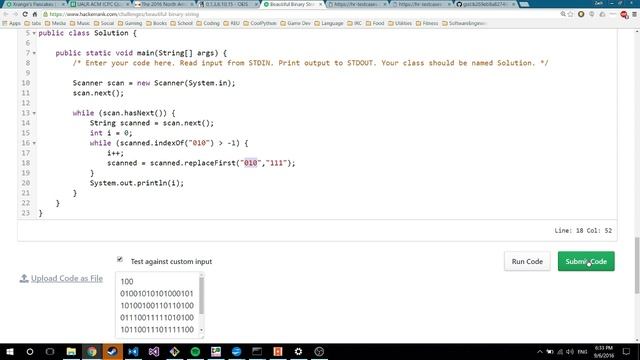Screen dimensions: 640x360
Task: Open Visual Studio Code from taskbar
Action: [x=133, y=351]
